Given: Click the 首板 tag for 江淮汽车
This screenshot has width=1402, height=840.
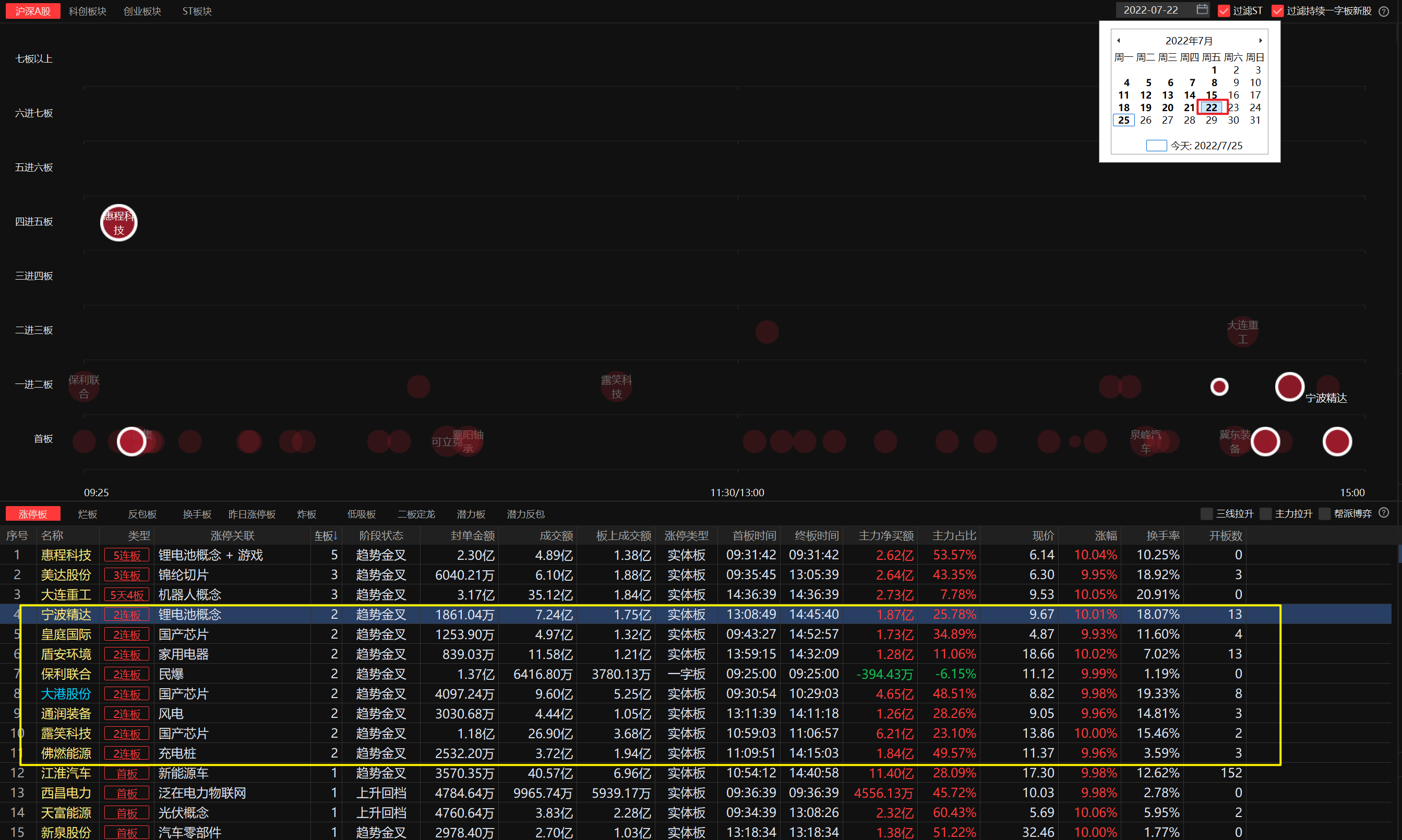Looking at the screenshot, I should (127, 773).
